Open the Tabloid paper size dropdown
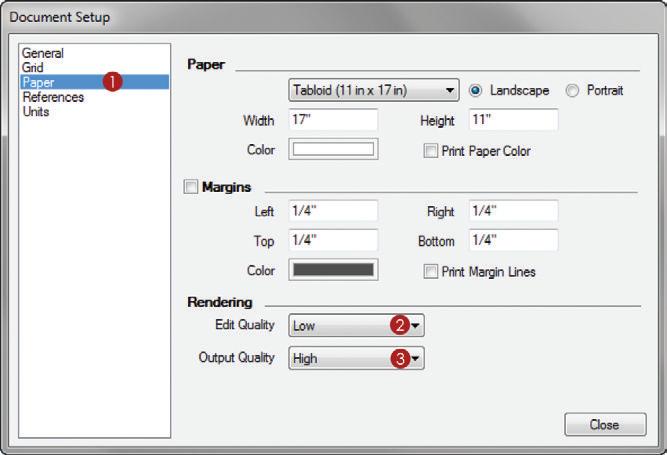Image resolution: width=667 pixels, height=455 pixels. tap(374, 90)
